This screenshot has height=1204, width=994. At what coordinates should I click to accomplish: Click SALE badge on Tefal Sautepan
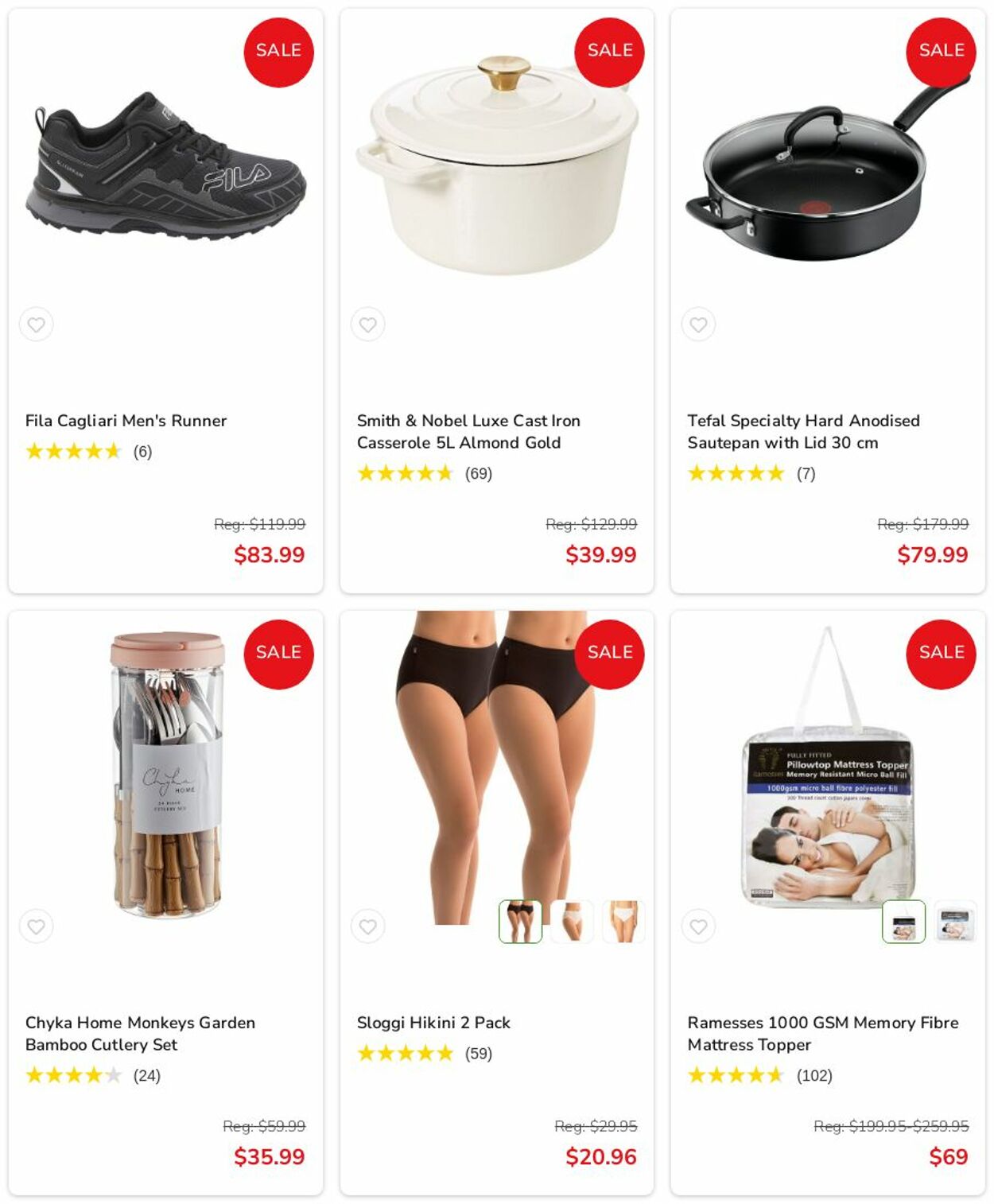[x=942, y=52]
